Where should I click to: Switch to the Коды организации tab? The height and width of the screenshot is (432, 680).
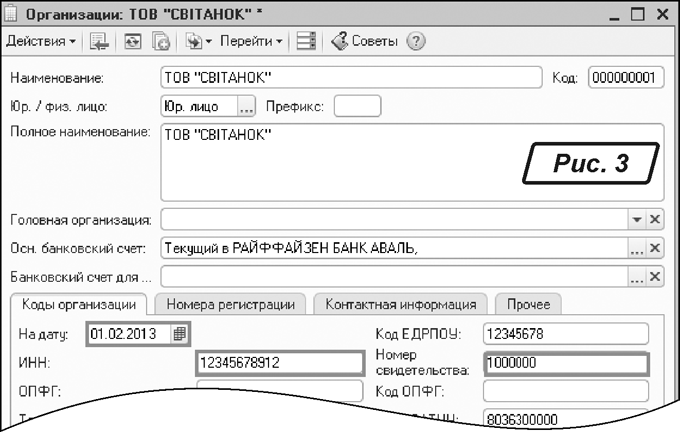pos(78,304)
